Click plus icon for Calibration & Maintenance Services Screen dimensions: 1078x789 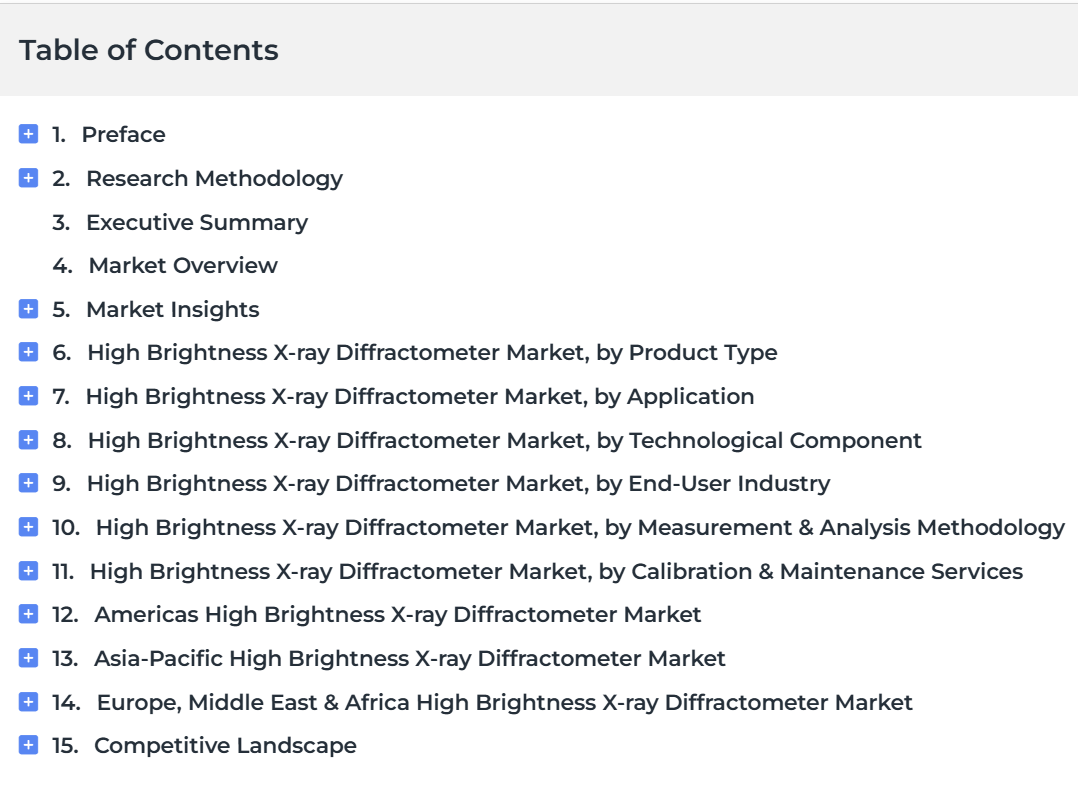pyautogui.click(x=28, y=570)
